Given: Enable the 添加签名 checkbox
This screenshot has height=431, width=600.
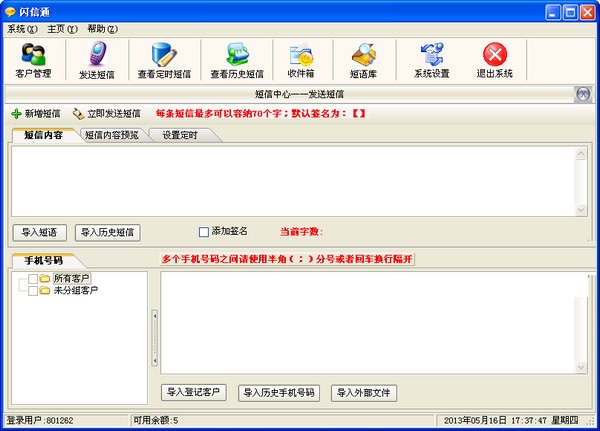Looking at the screenshot, I should (204, 232).
